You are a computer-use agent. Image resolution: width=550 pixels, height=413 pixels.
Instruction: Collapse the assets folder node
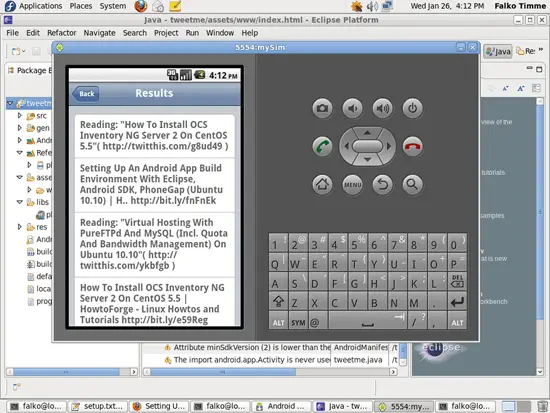(20, 177)
